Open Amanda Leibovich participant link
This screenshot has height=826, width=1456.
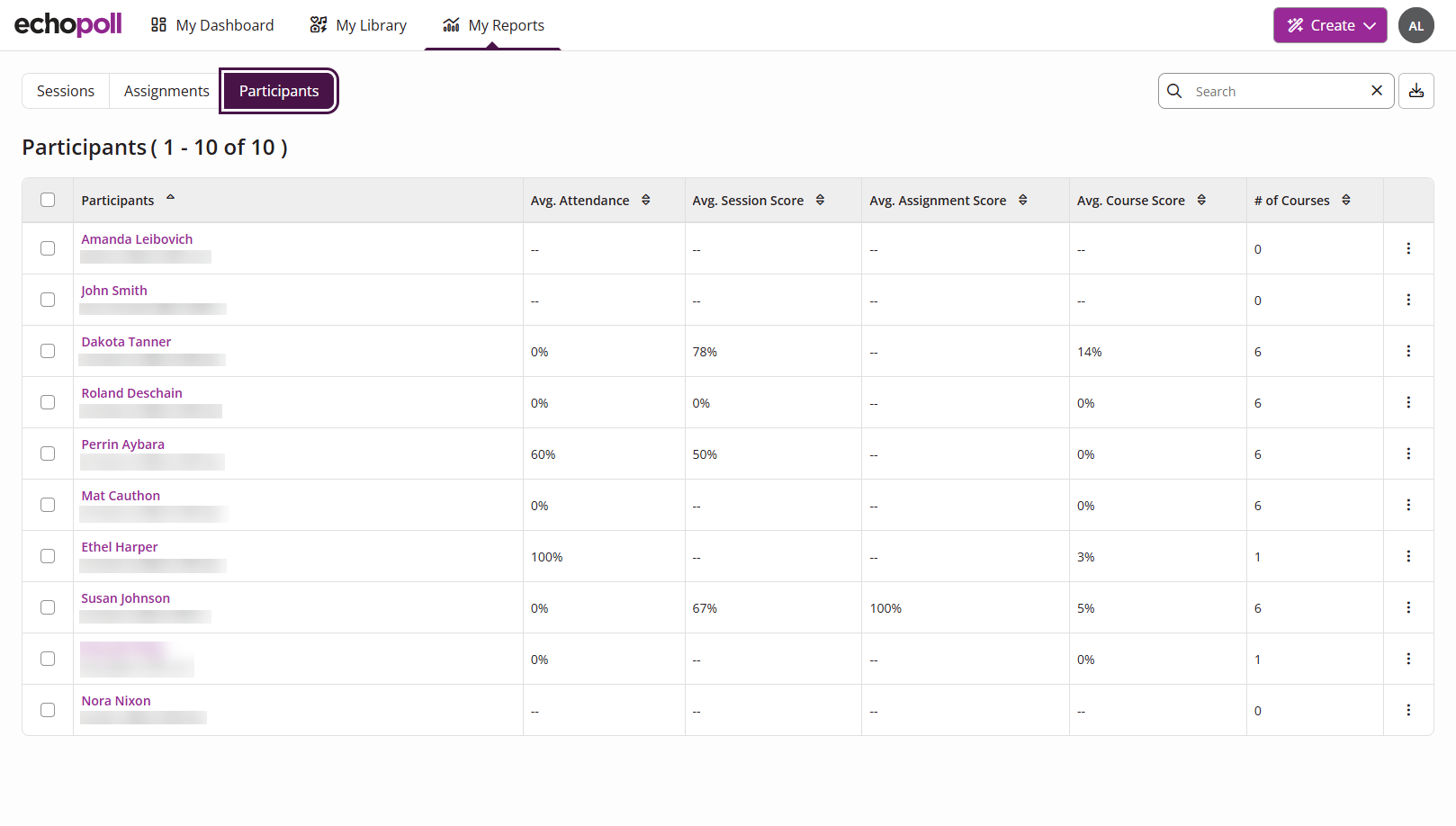coord(137,239)
